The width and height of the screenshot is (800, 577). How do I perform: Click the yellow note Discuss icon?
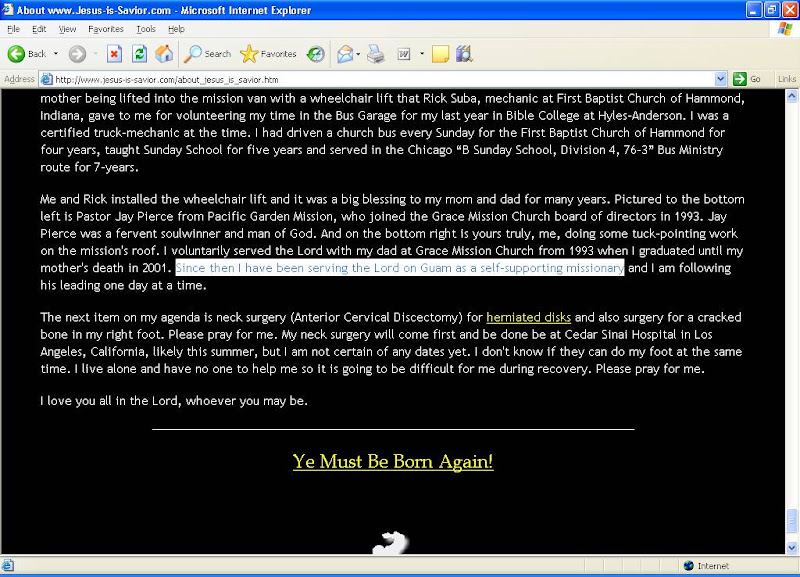[440, 54]
